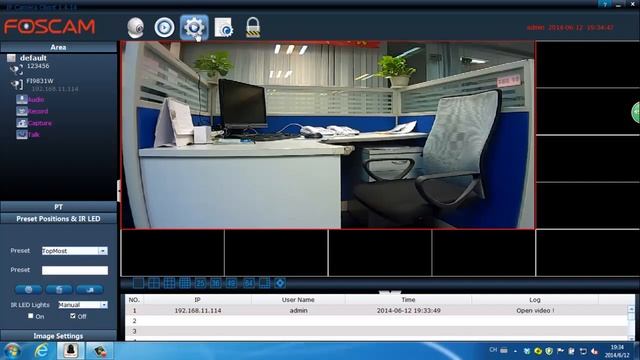Viewport: 640px width, 360px height.
Task: Click the Audio icon under FI9831W
Action: click(22, 99)
